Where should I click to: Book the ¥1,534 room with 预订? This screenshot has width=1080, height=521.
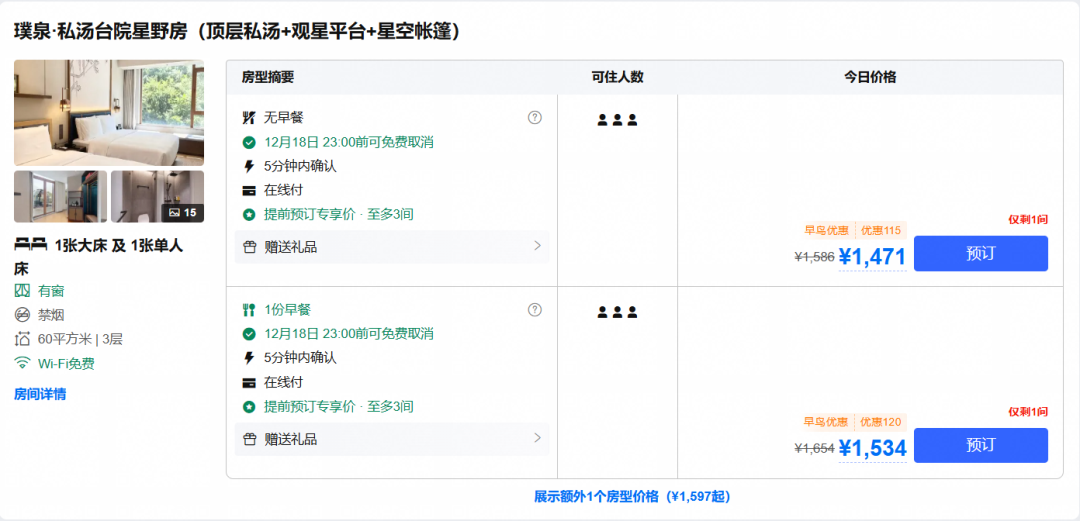click(981, 445)
